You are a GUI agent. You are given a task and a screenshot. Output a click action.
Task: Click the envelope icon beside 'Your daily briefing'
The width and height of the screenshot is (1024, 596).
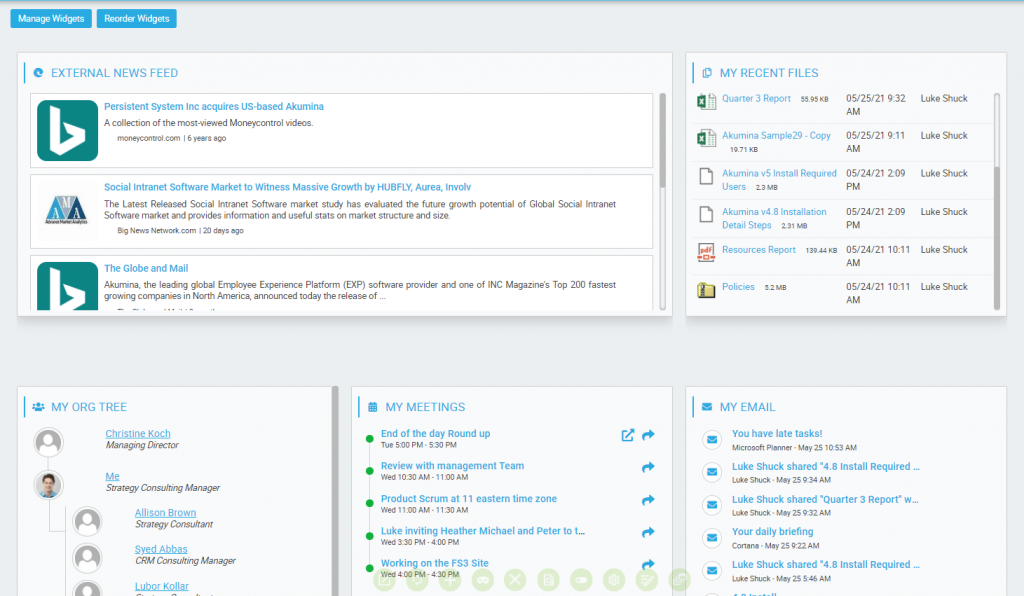click(x=712, y=537)
